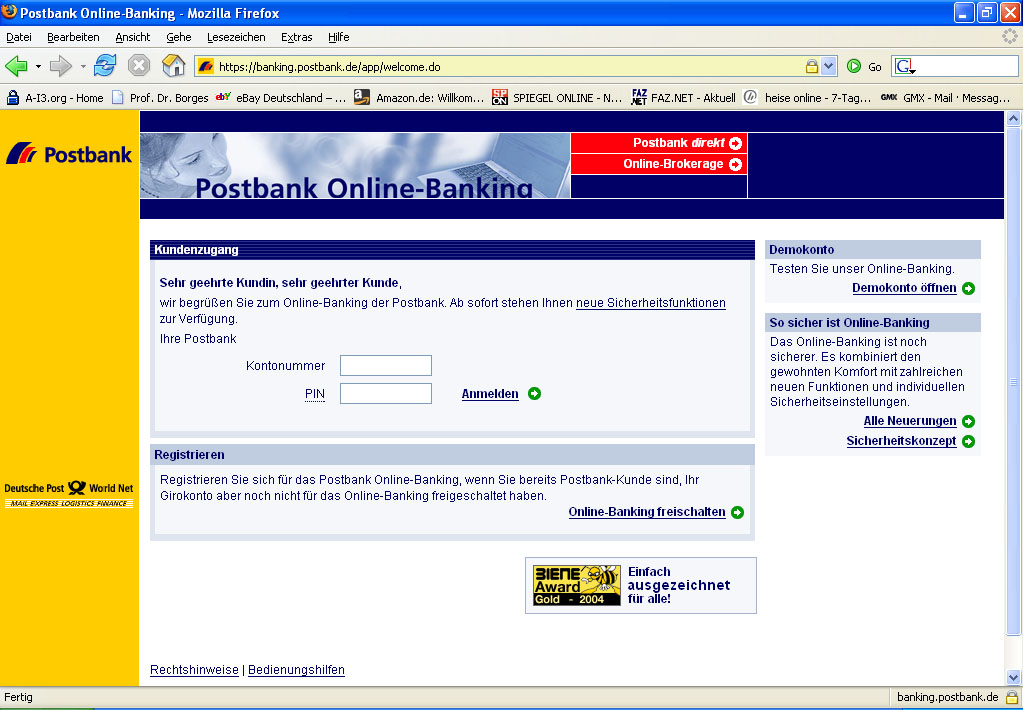Click the green arrow beside Anmelden

534,394
